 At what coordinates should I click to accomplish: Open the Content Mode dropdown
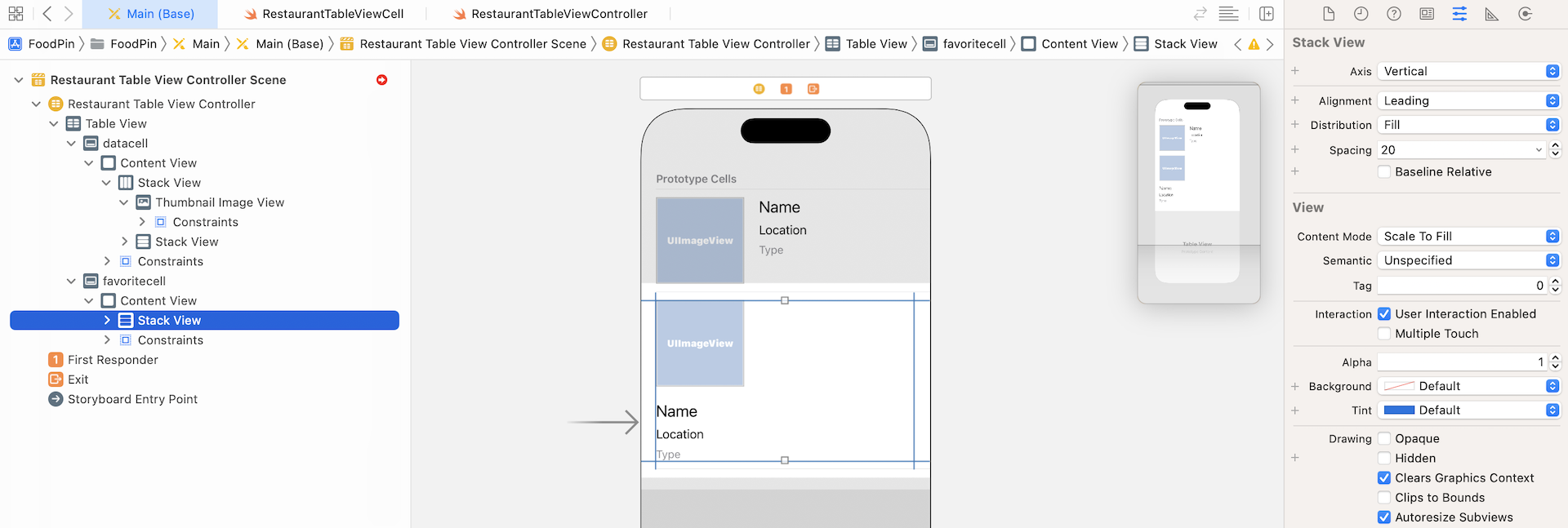click(1468, 237)
